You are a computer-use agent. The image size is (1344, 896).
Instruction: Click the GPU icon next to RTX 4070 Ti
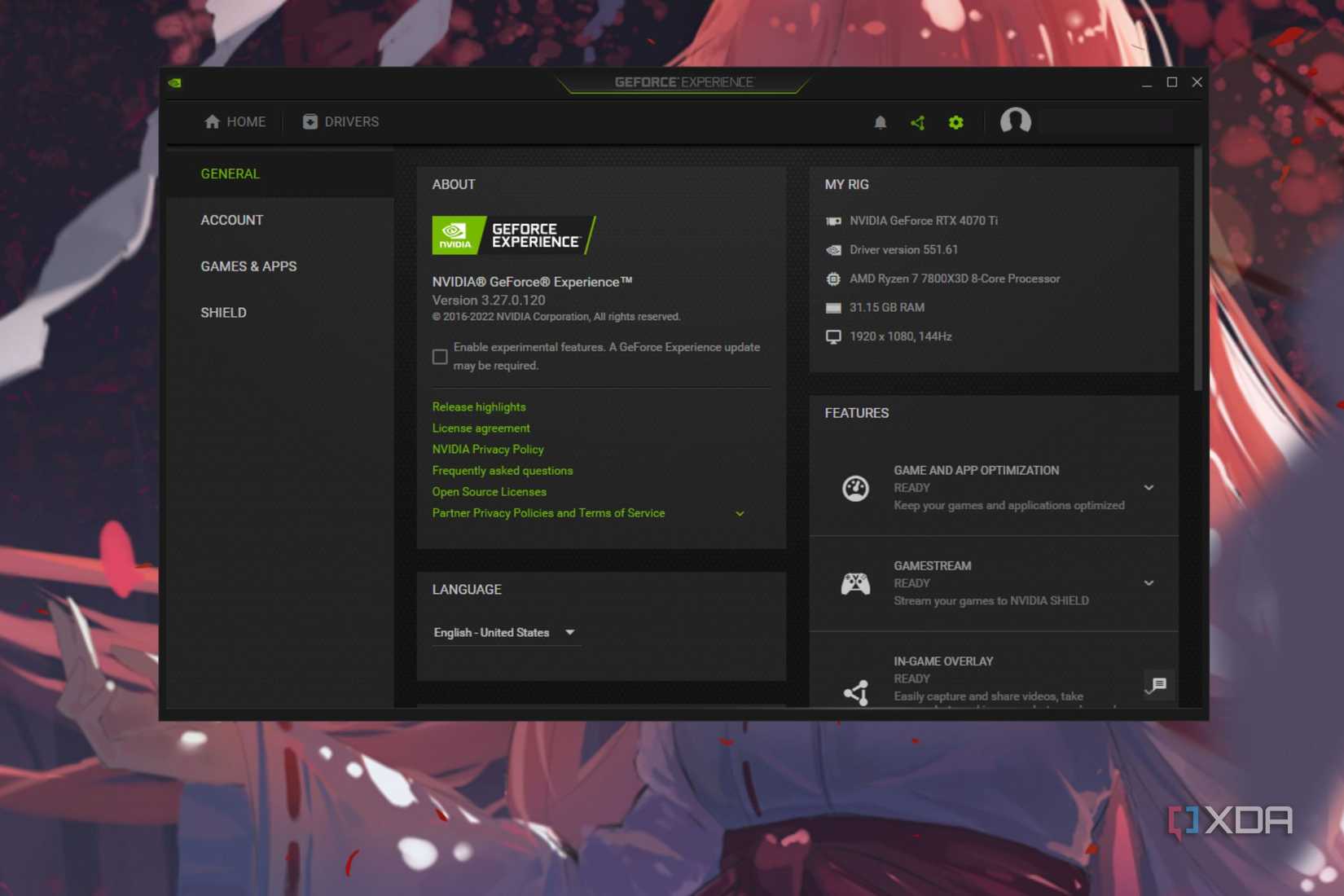tap(832, 221)
